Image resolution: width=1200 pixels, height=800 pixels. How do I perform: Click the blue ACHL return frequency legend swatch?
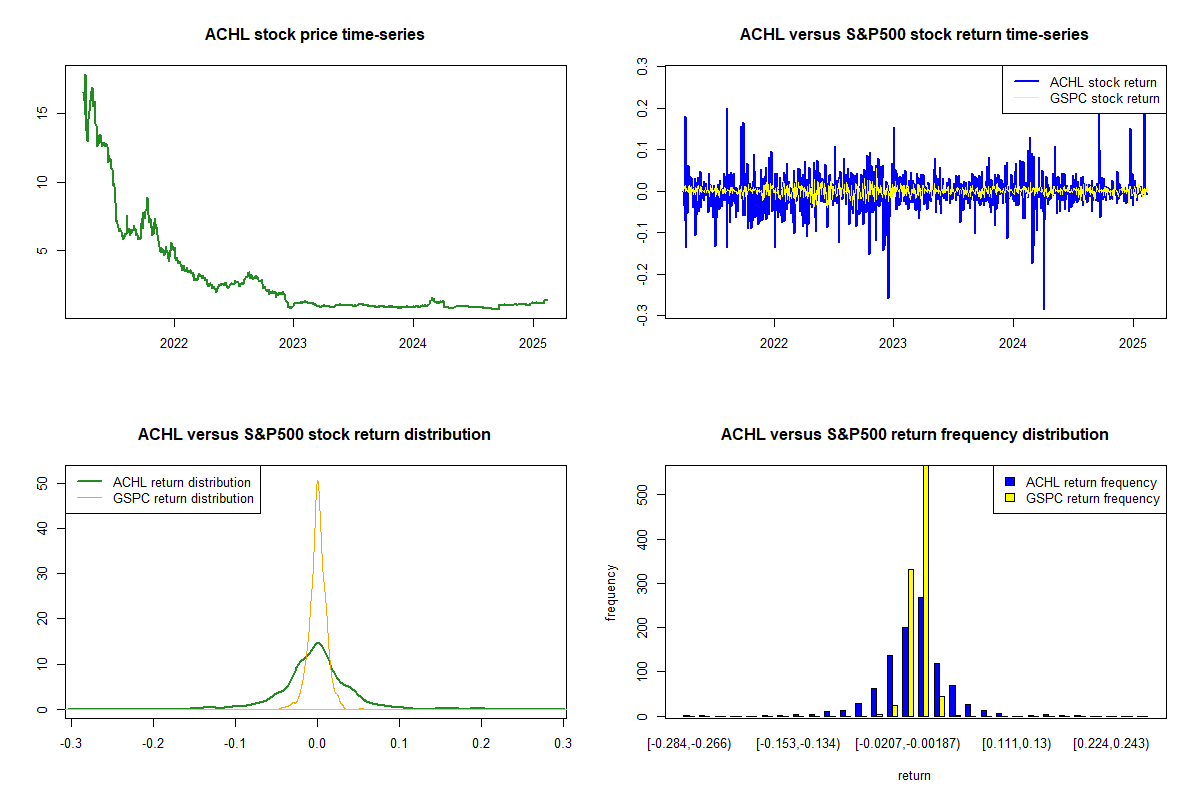click(x=1010, y=482)
